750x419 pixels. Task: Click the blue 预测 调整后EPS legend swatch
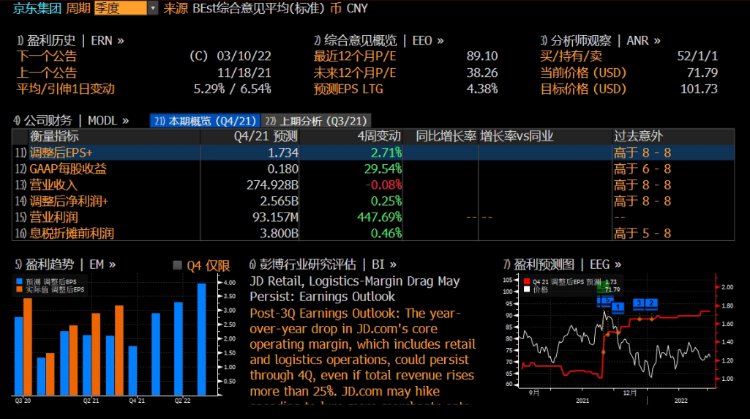[x=19, y=282]
